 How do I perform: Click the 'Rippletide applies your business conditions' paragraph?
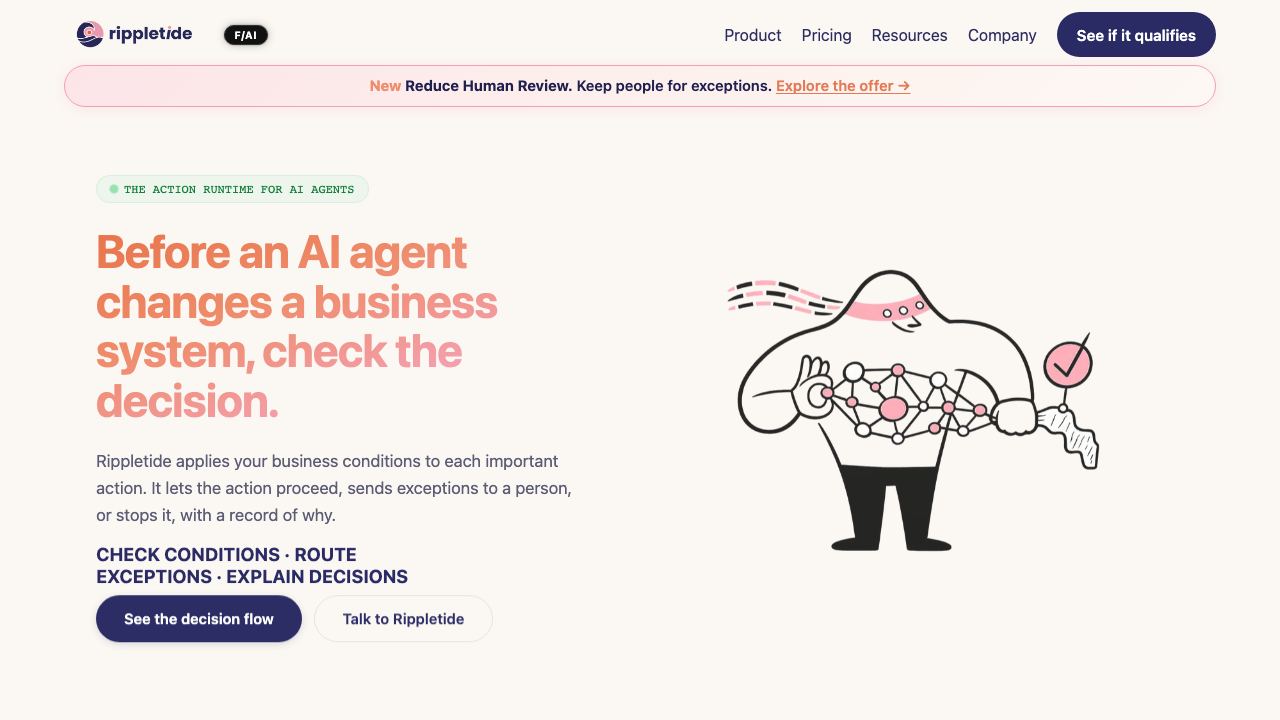coord(334,488)
